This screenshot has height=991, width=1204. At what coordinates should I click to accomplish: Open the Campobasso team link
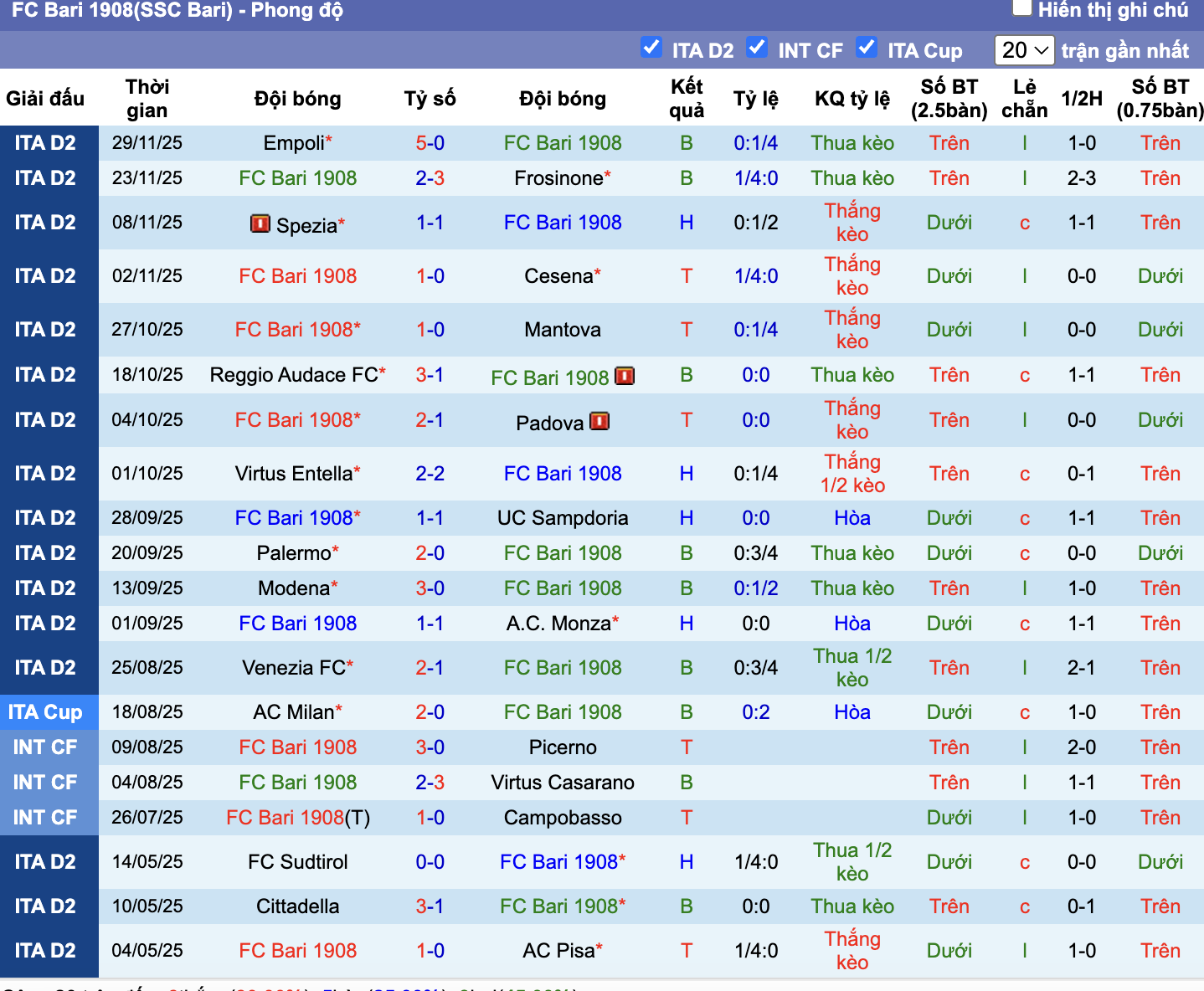563,818
